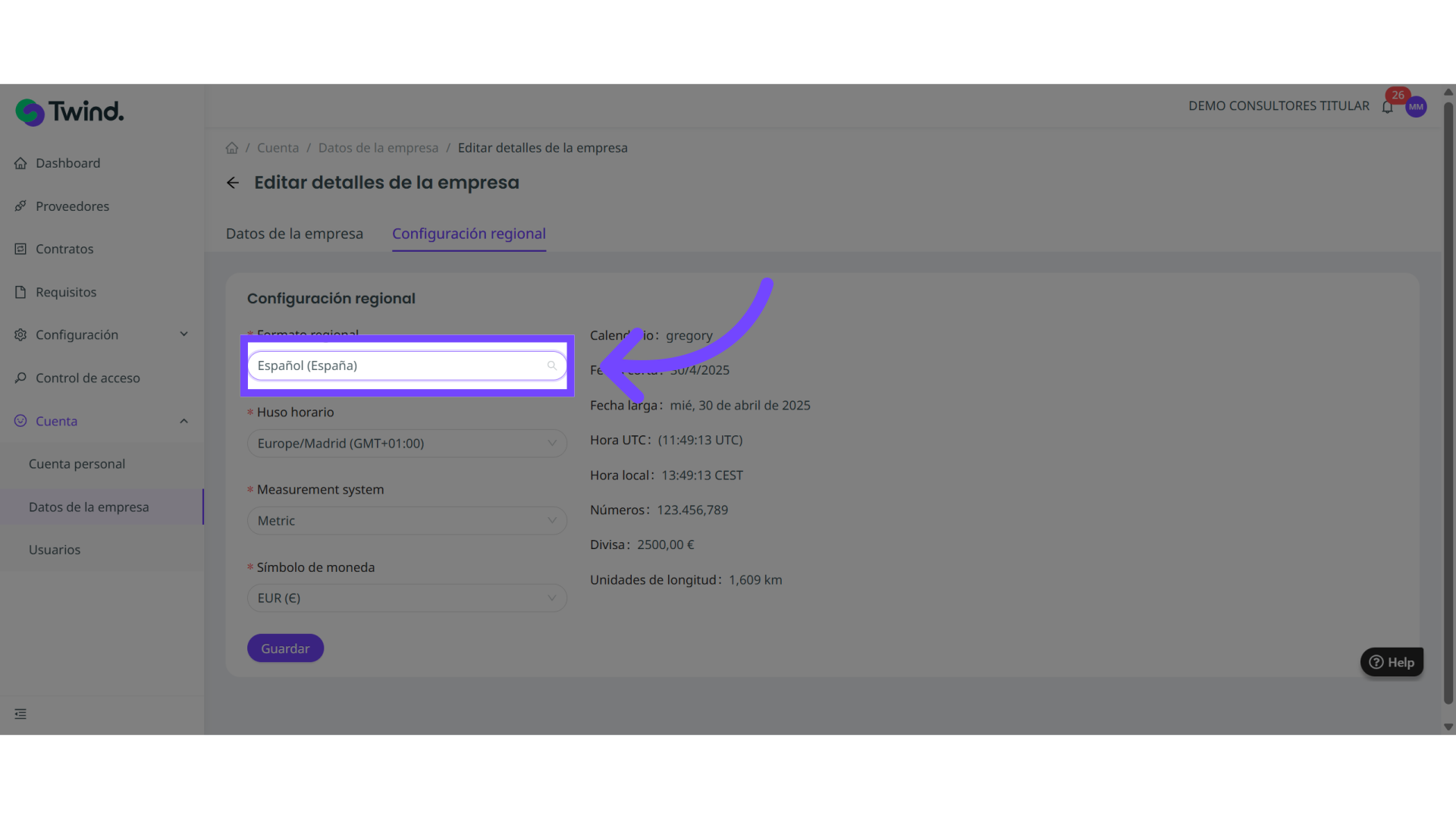
Task: Click the scrollbar down arrow
Action: (x=1448, y=727)
